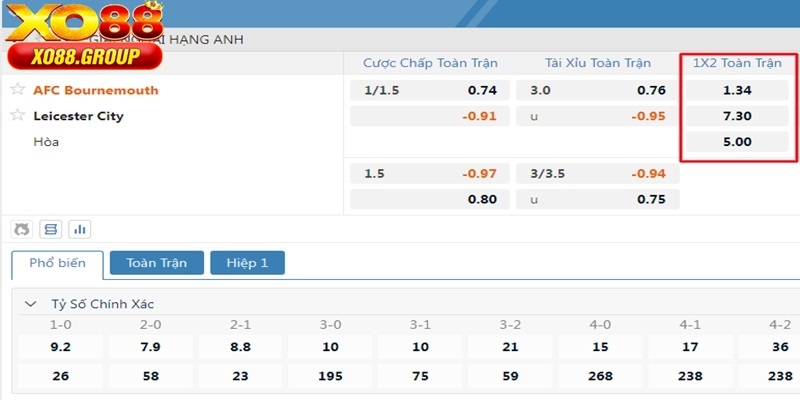Pick Leicester win odds 7.30
800x400 pixels.
tap(737, 116)
